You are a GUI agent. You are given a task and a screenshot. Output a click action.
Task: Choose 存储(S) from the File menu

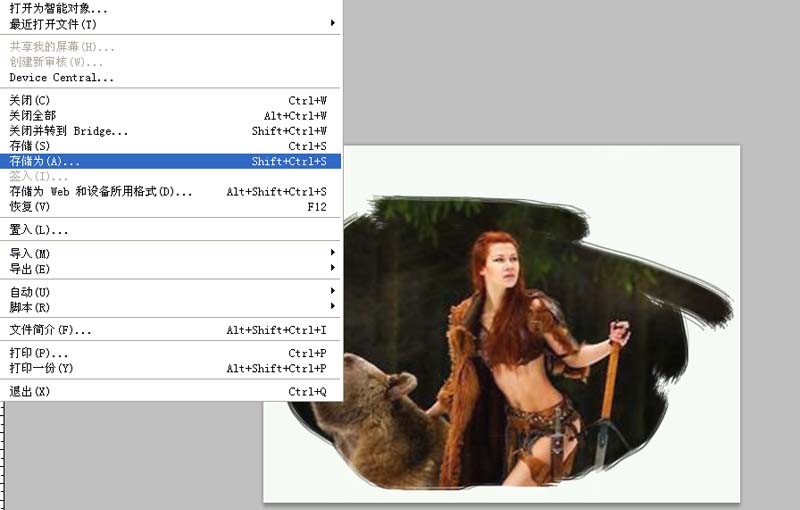30,146
